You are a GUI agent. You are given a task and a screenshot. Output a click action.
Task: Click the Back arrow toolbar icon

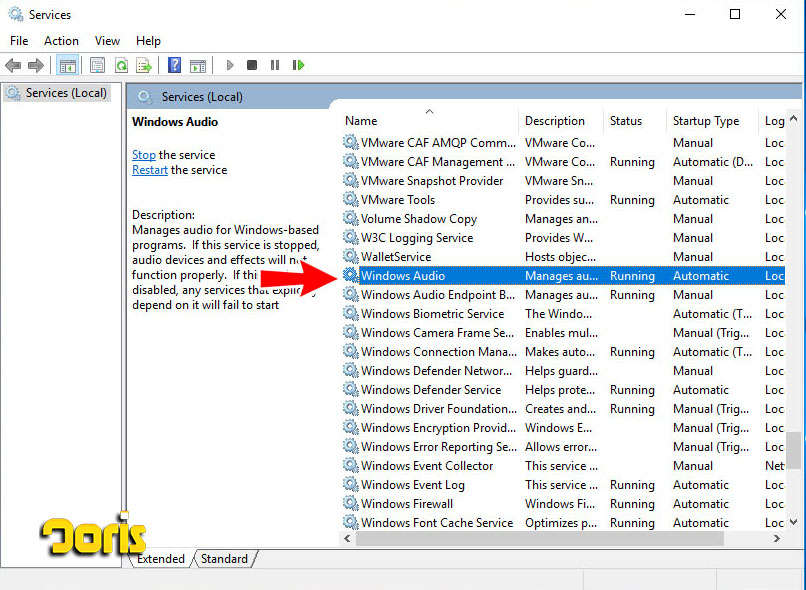click(13, 65)
